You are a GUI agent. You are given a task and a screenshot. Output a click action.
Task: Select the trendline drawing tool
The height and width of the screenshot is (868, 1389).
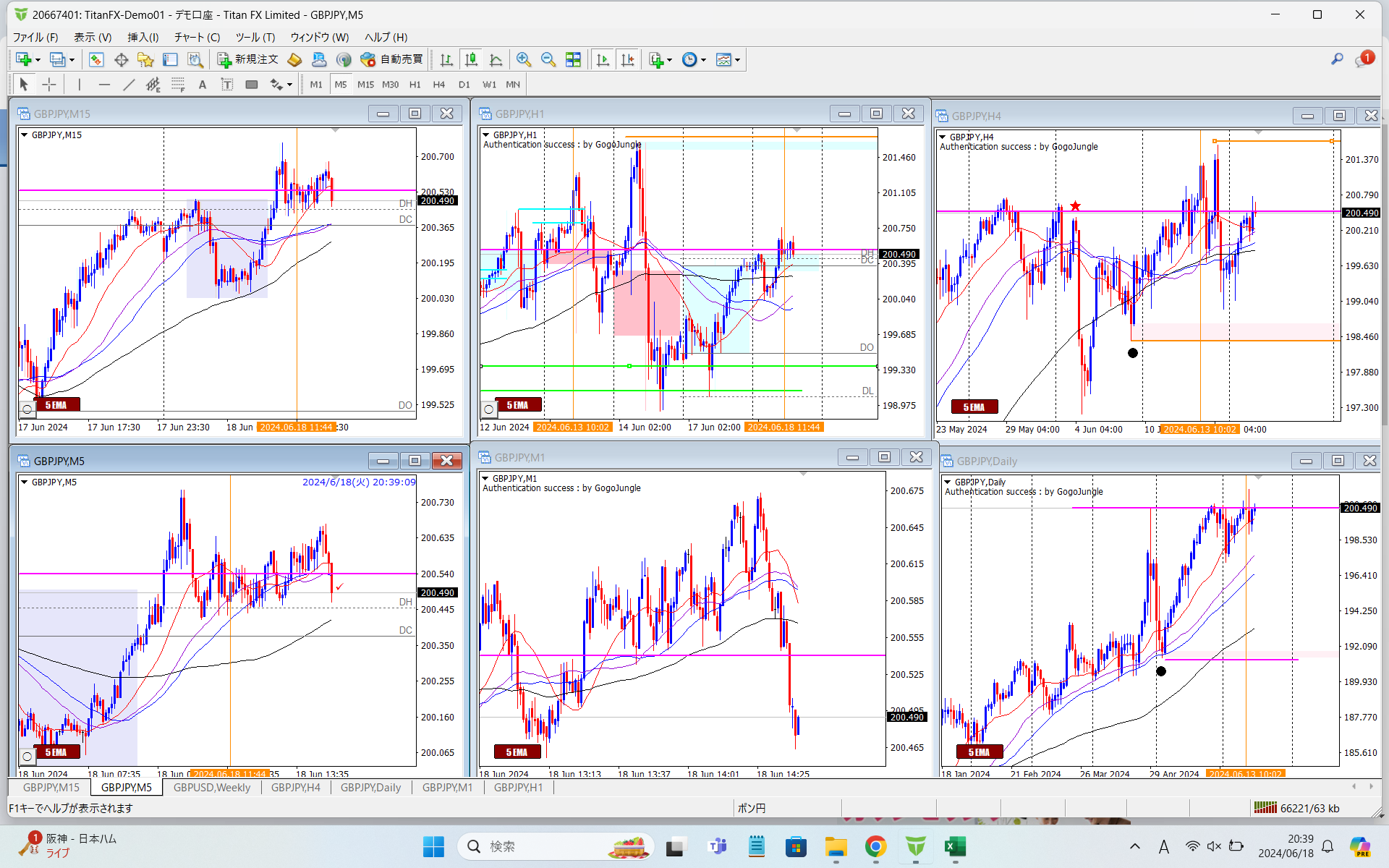click(129, 85)
